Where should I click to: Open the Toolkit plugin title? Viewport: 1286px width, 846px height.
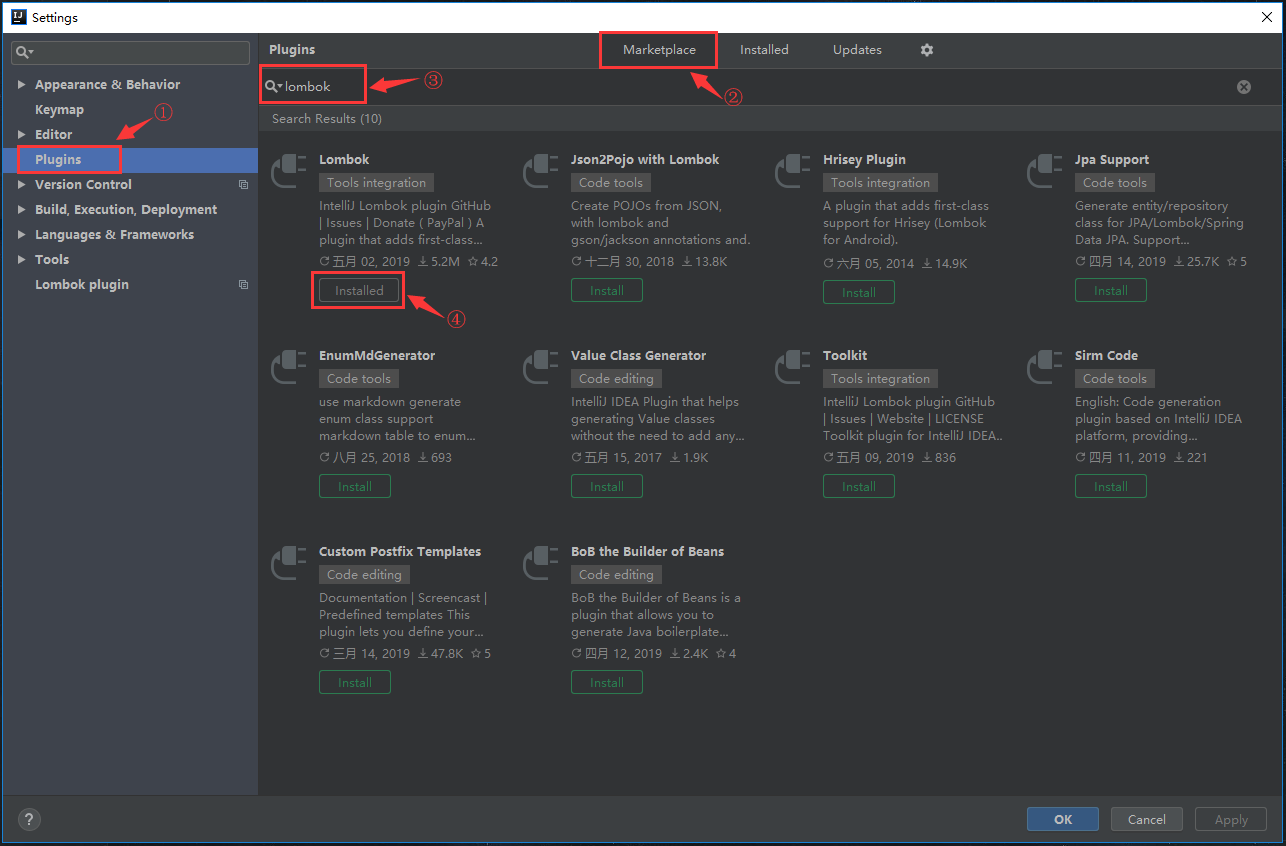point(845,356)
